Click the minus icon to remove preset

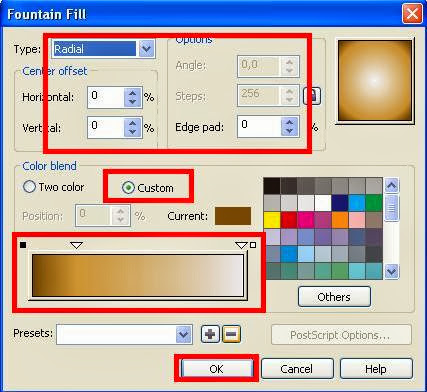[231, 334]
